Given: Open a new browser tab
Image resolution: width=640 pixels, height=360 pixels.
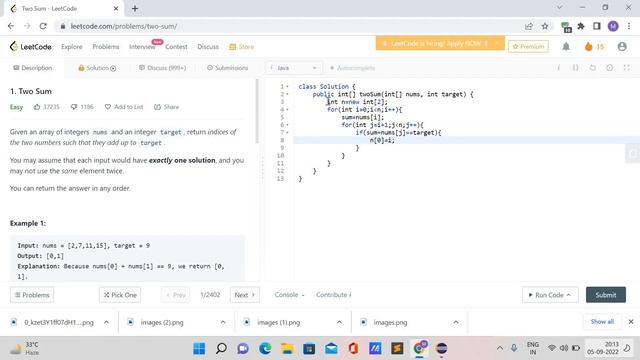Looking at the screenshot, I should click(x=135, y=8).
